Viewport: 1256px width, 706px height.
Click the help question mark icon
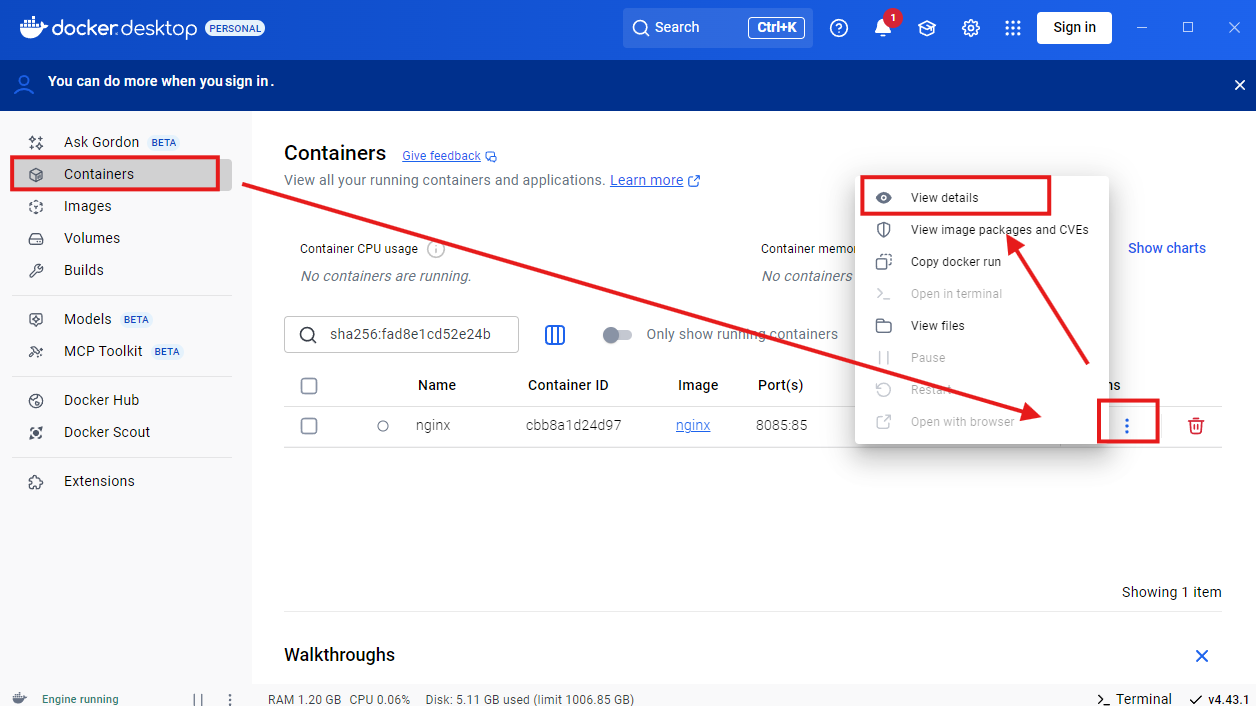[839, 28]
